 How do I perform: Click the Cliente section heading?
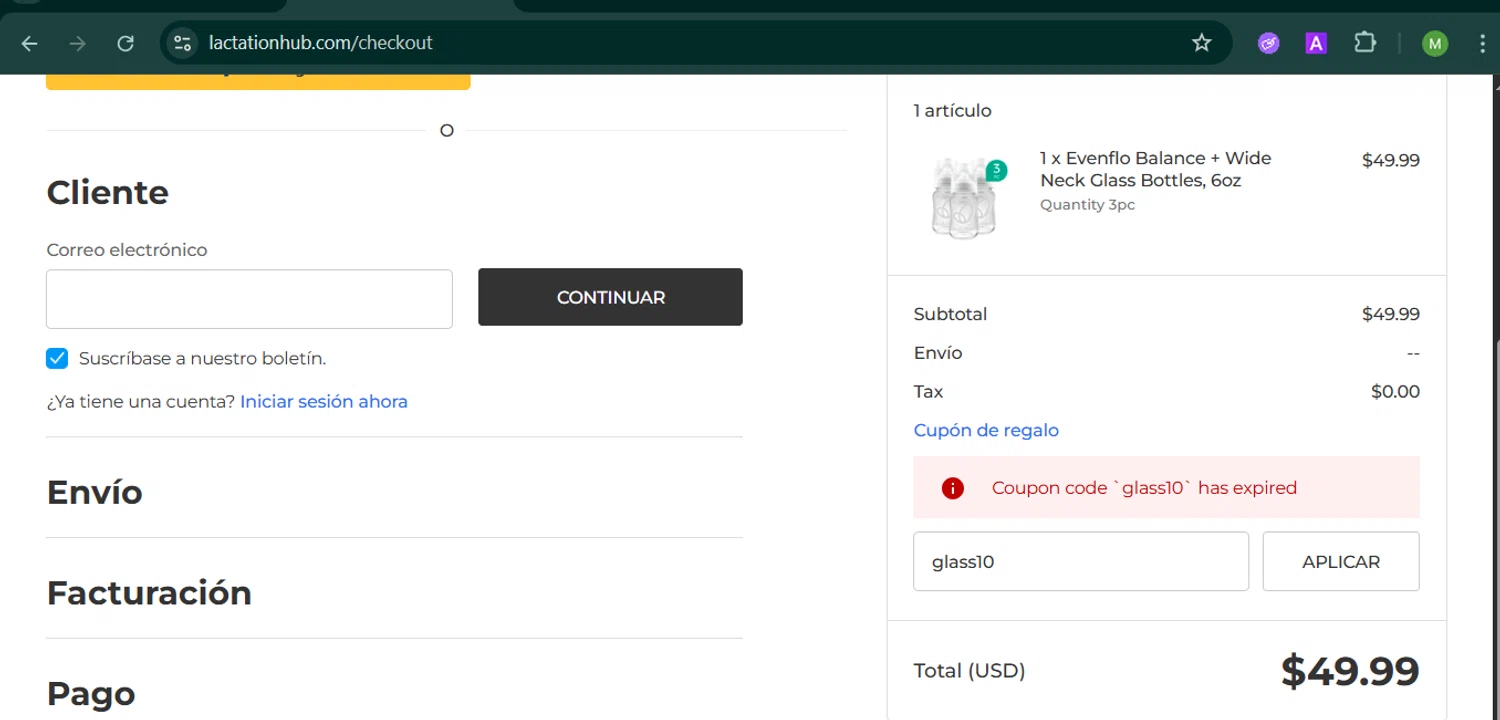(108, 192)
